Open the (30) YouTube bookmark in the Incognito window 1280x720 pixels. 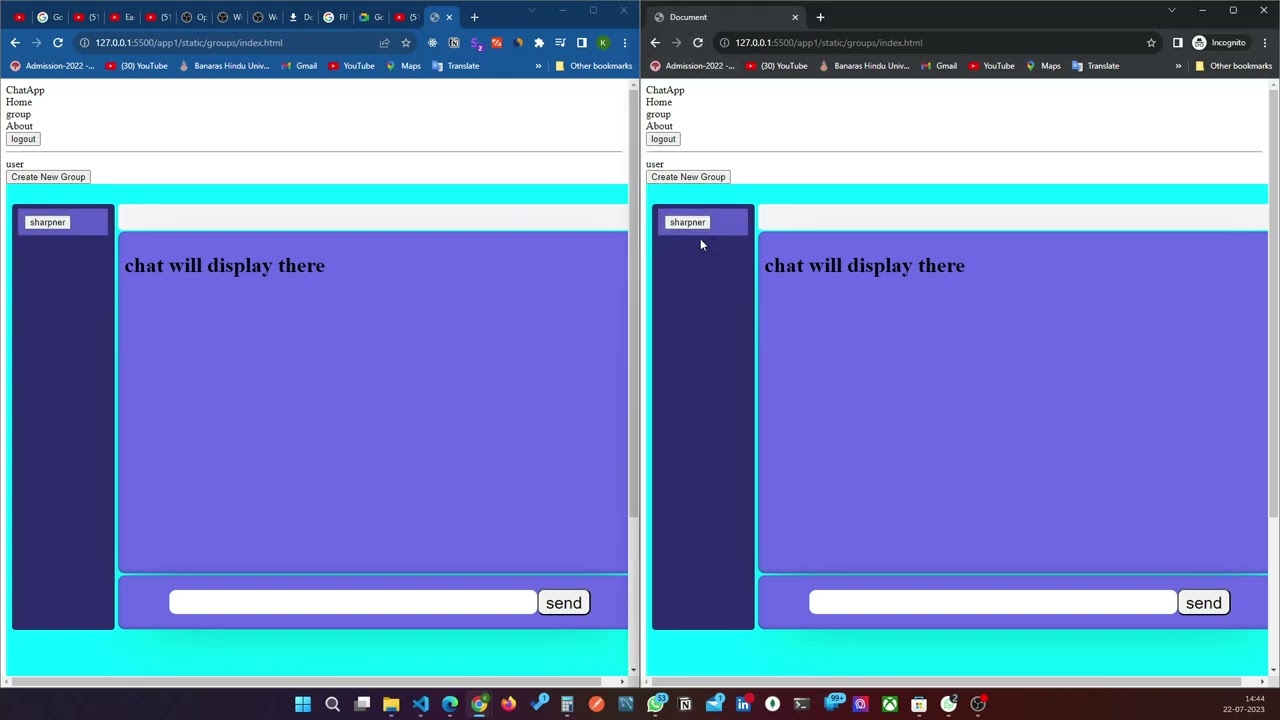(x=777, y=66)
